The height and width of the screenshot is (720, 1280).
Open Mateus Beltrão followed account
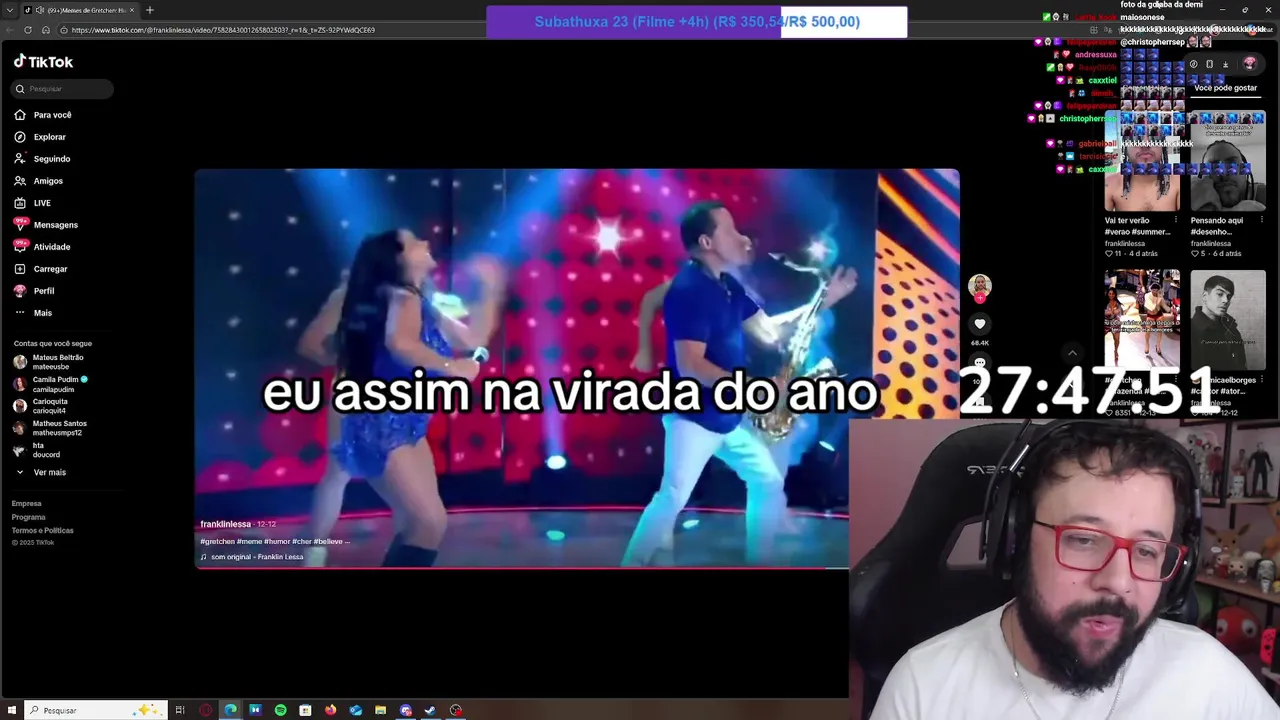[x=49, y=362]
